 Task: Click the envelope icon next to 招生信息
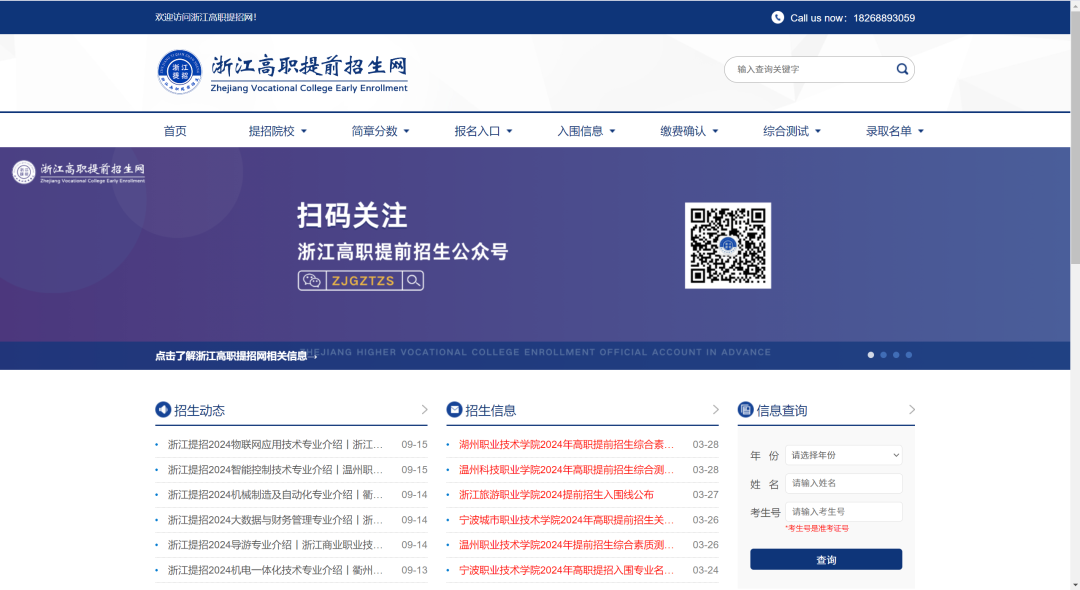tap(454, 410)
